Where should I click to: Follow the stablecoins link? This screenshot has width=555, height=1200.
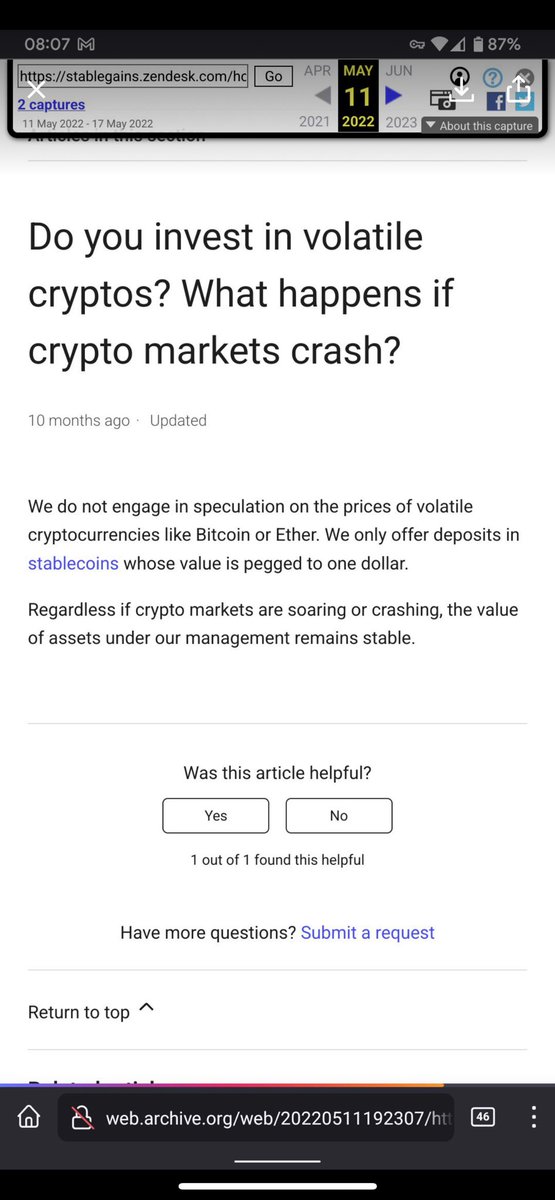pos(73,563)
